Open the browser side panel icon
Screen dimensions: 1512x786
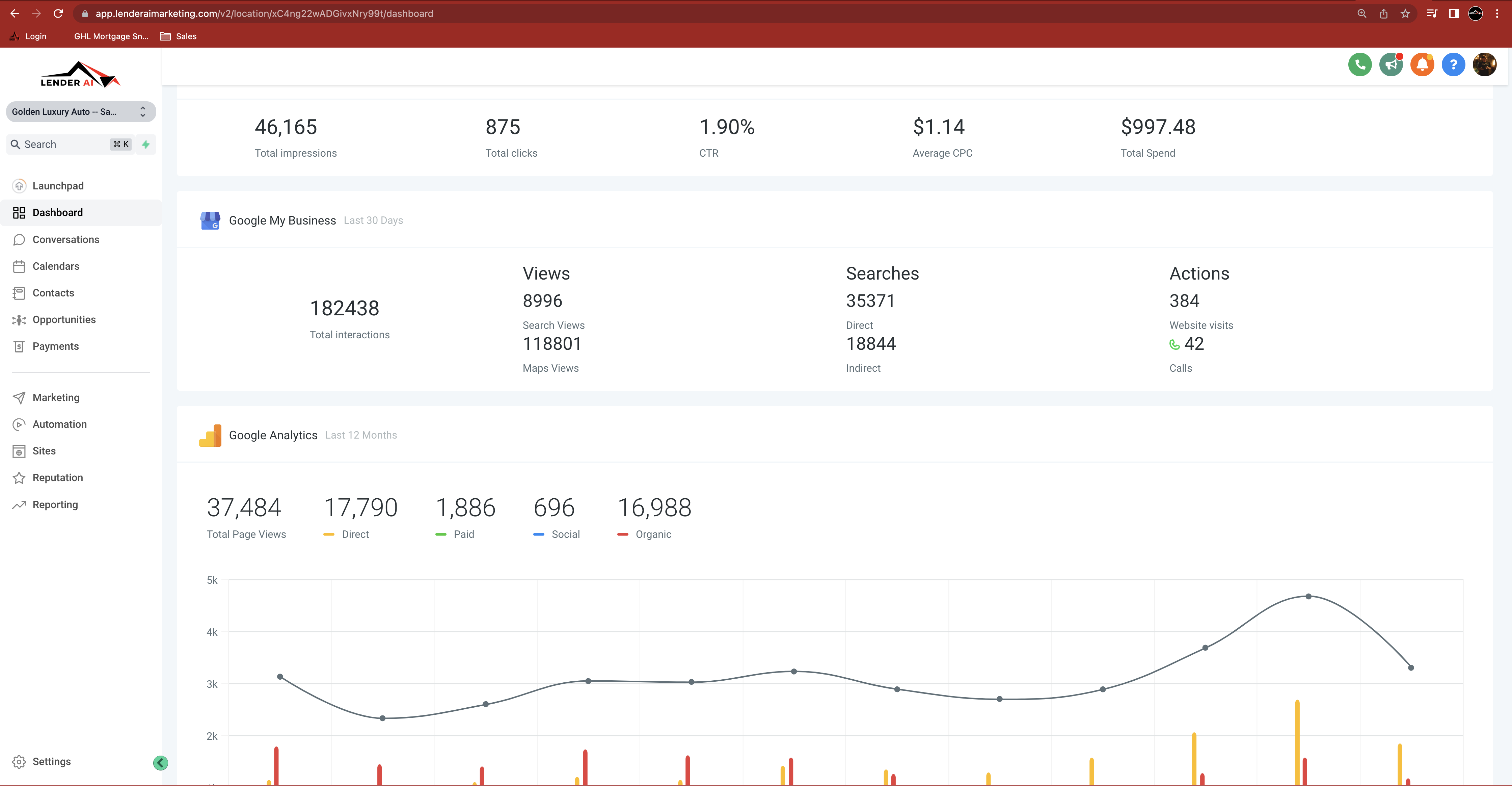1454,14
